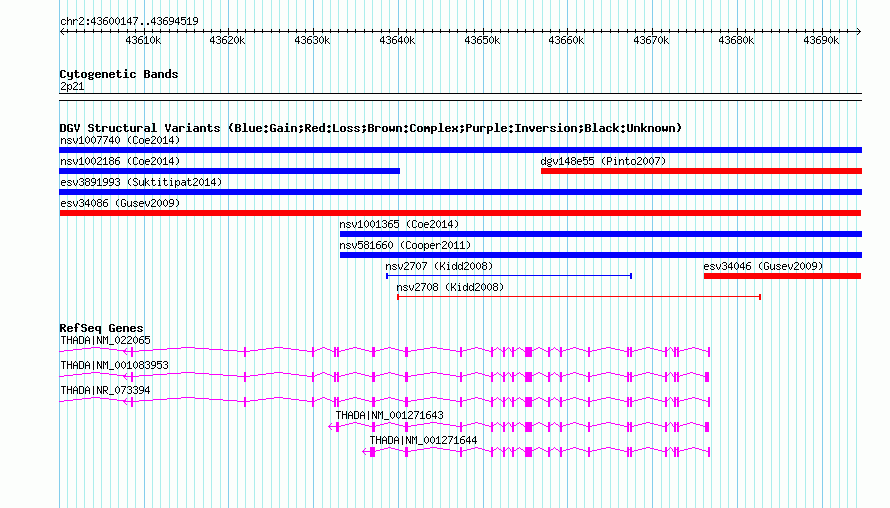
Task: Click the red bar under dgv148e55
Action: pos(702,171)
